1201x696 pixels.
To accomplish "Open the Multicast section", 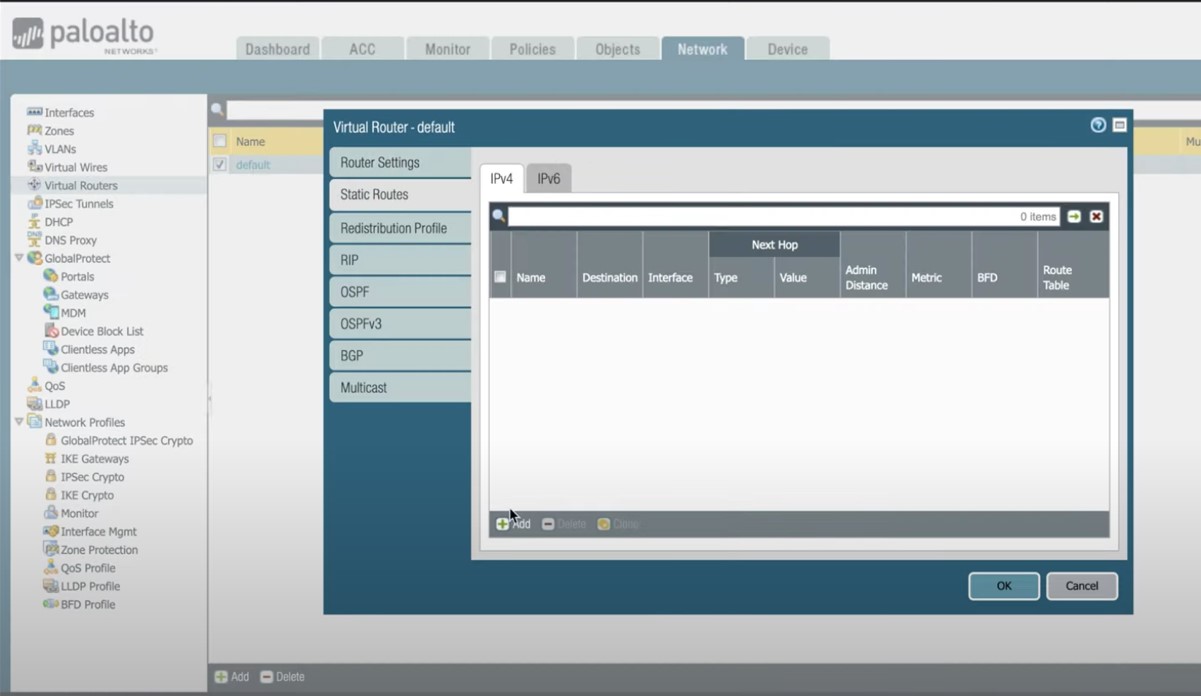I will pos(400,387).
